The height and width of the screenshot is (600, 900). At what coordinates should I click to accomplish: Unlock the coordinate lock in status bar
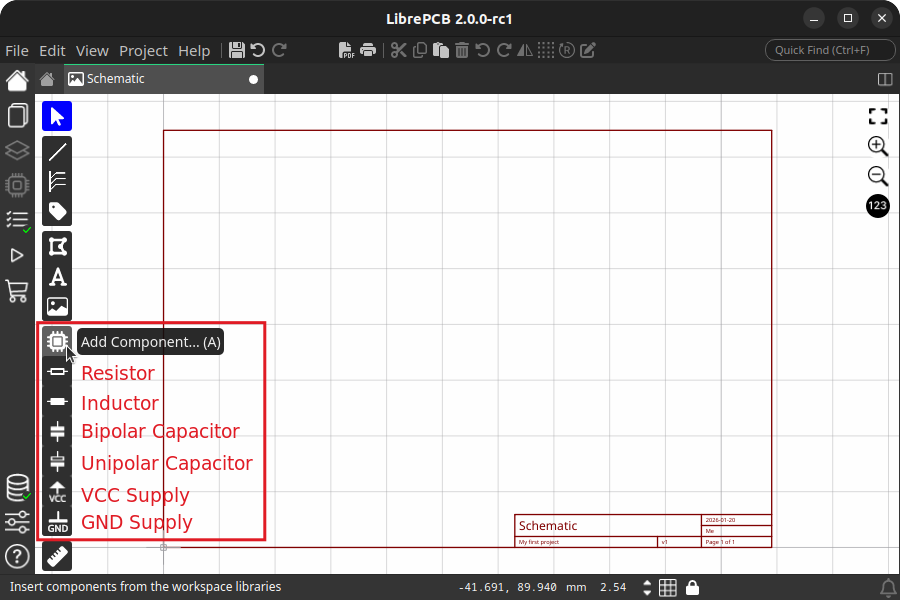pos(692,587)
